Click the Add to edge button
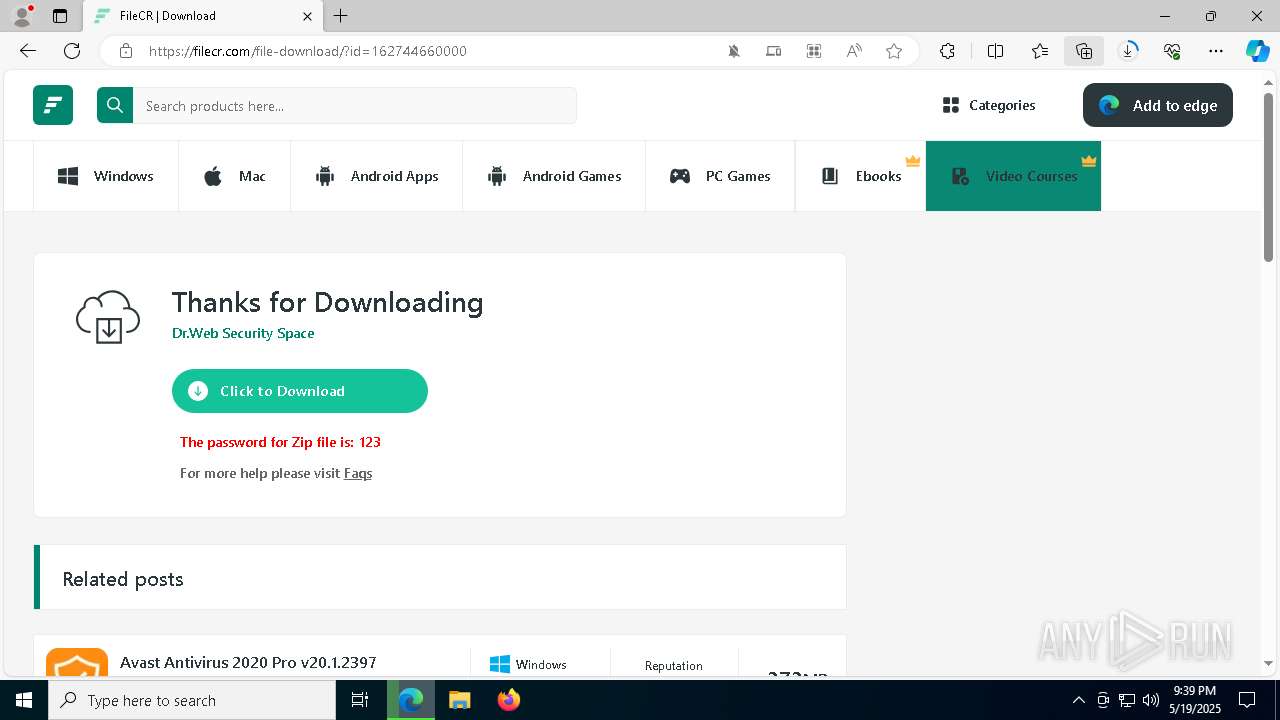The image size is (1280, 720). (1158, 105)
